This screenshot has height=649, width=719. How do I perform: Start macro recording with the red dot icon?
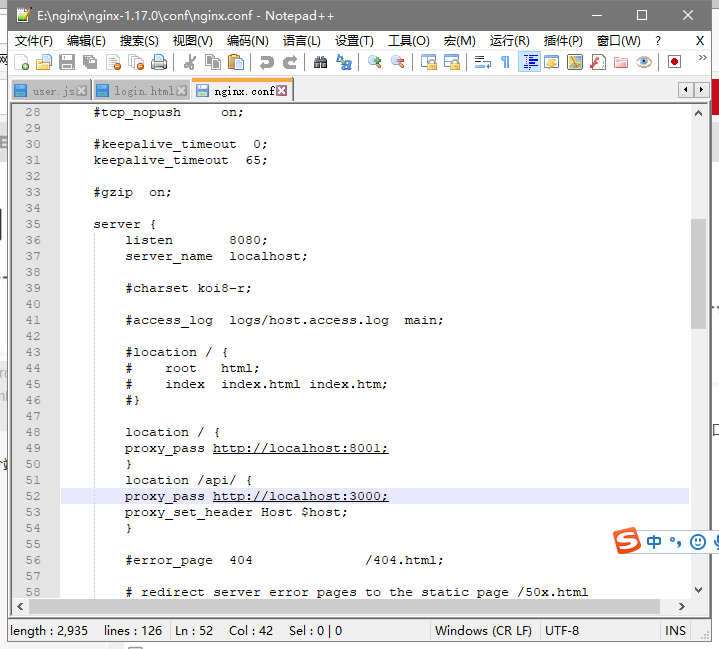(x=674, y=62)
